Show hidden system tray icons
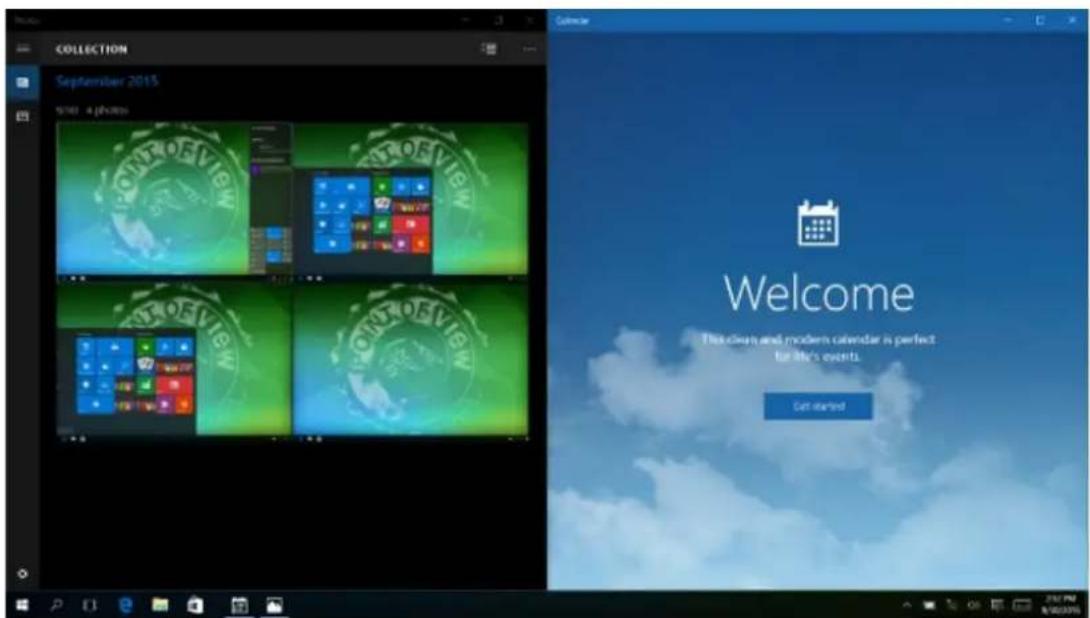Image resolution: width=1090 pixels, height=618 pixels. (907, 605)
